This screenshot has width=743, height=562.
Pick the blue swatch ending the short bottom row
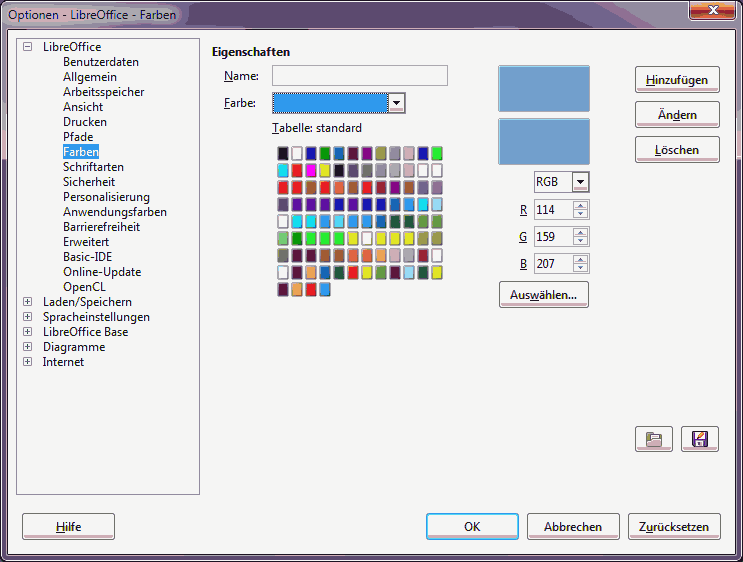(325, 290)
